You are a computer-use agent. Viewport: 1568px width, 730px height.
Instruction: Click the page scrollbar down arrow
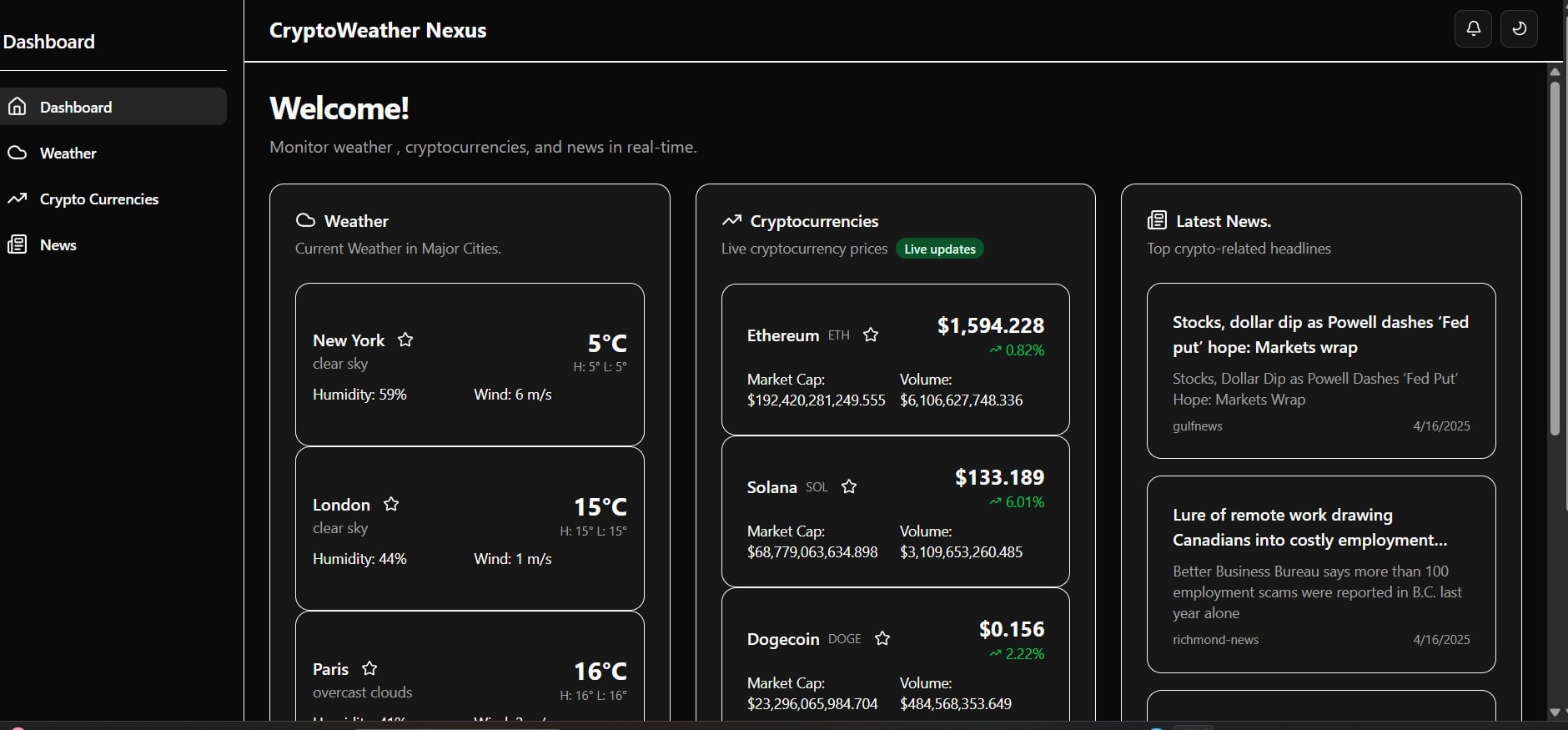[x=1555, y=712]
